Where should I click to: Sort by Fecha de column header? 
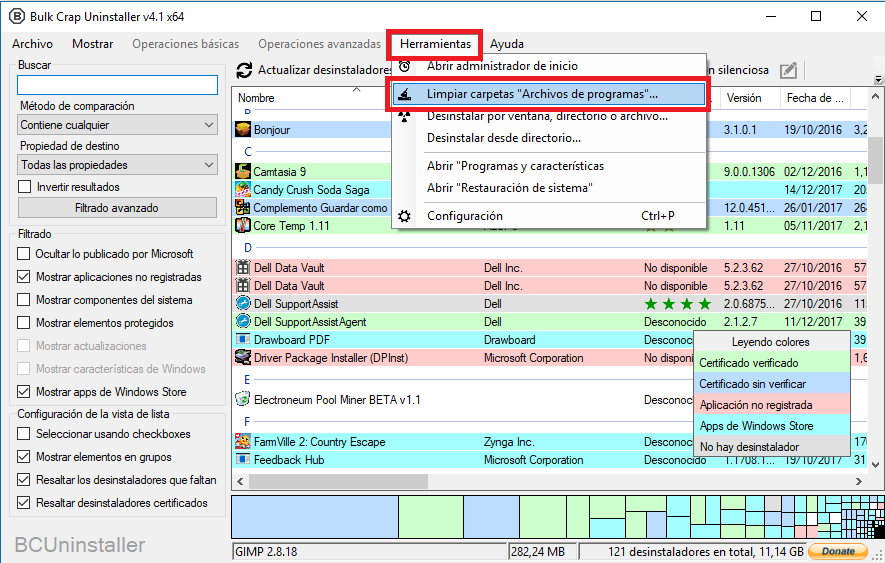point(814,98)
